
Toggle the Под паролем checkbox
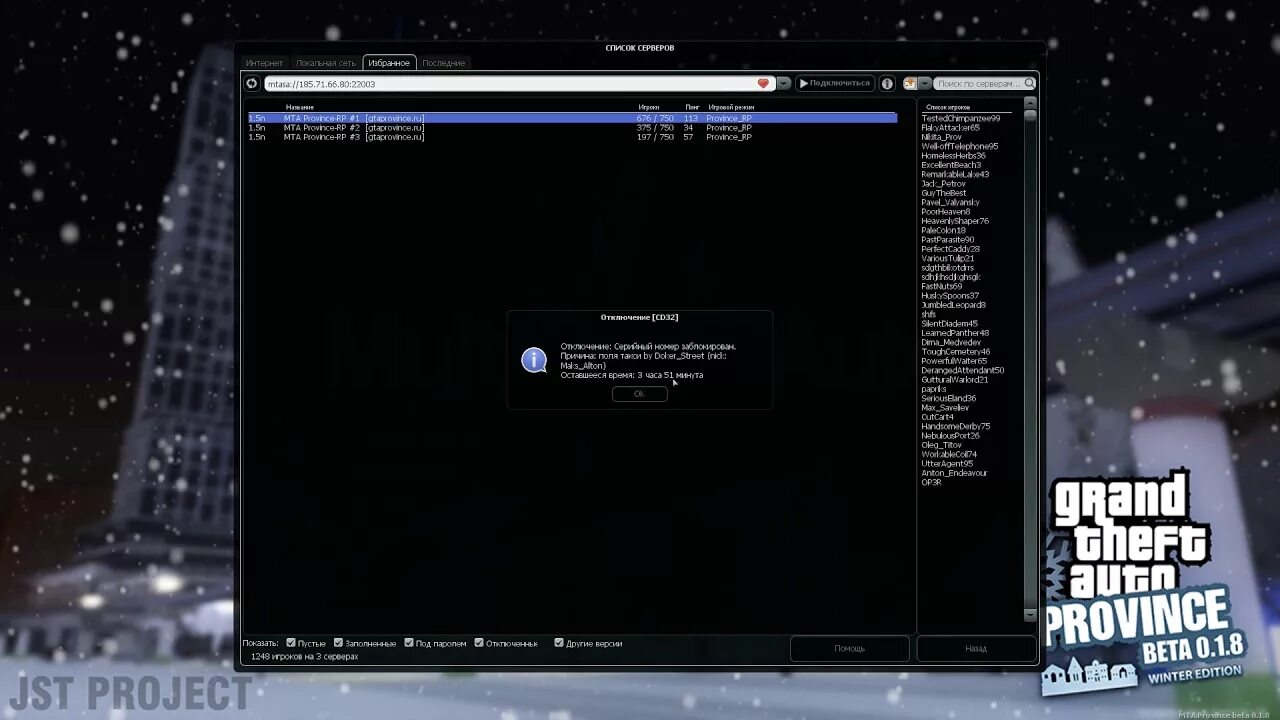tap(409, 643)
